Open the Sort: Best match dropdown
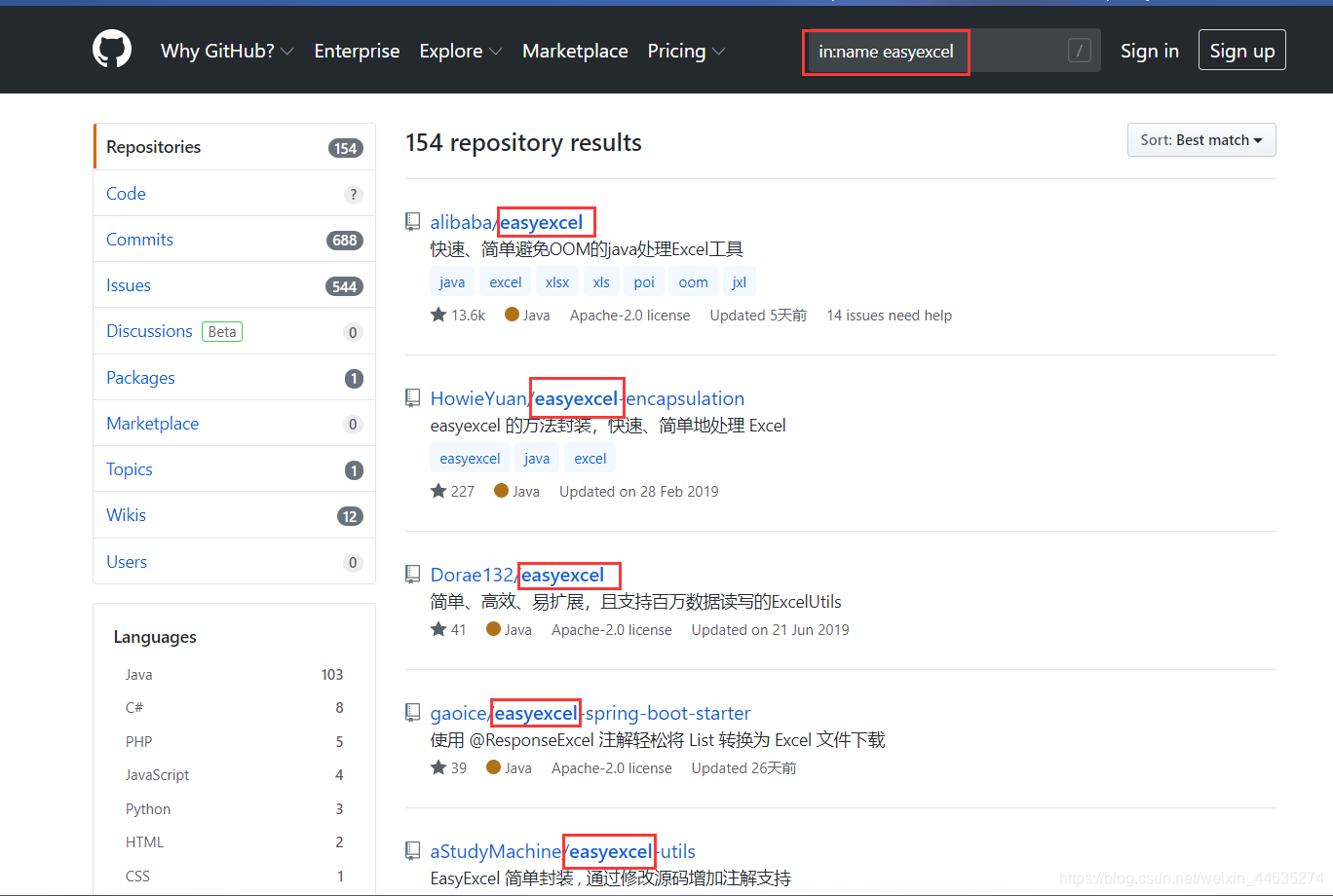This screenshot has height=896, width=1333. (x=1201, y=140)
